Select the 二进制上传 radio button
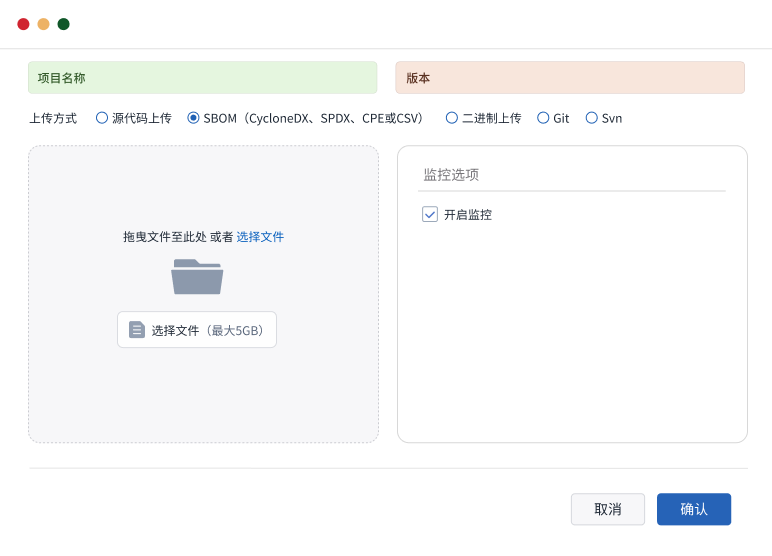The width and height of the screenshot is (772, 556). 452,118
